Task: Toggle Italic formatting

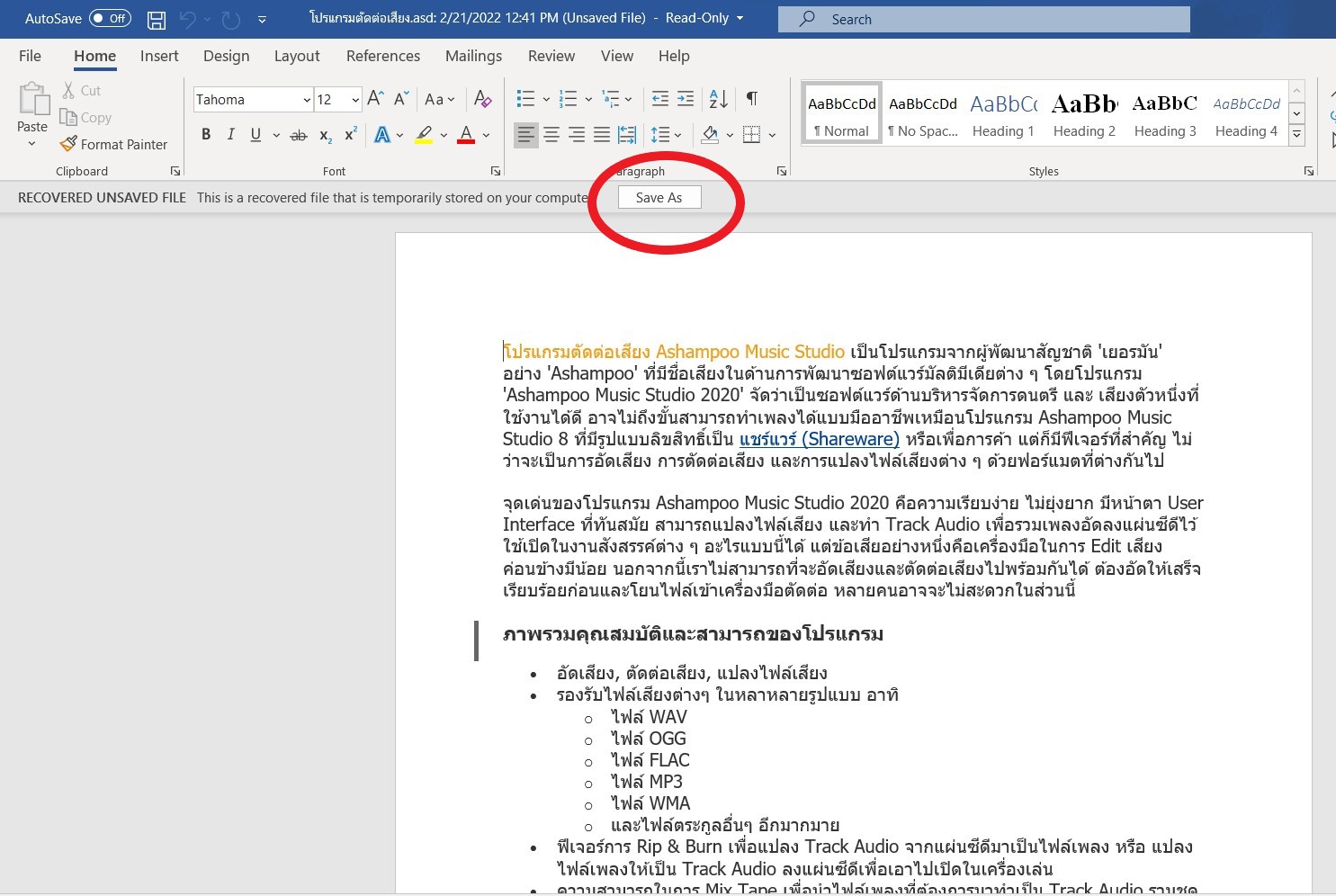Action: pyautogui.click(x=230, y=135)
